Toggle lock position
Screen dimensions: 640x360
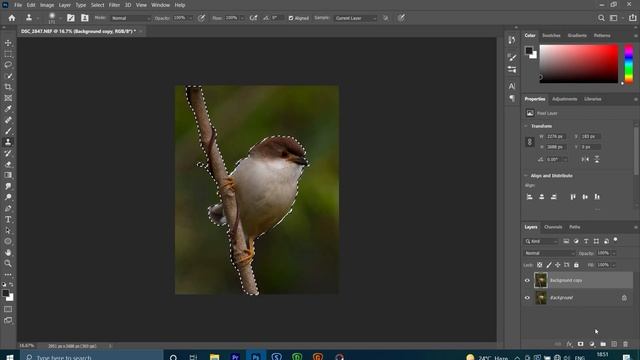click(x=558, y=265)
